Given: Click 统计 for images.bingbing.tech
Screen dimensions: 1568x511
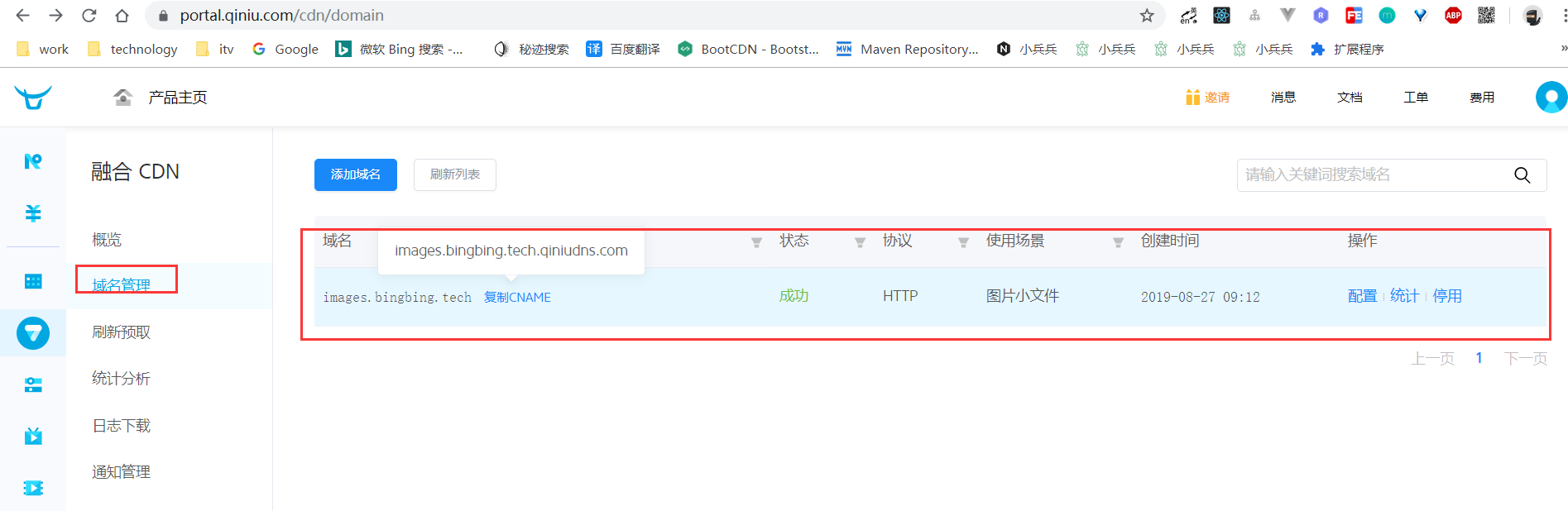Looking at the screenshot, I should [x=1405, y=296].
